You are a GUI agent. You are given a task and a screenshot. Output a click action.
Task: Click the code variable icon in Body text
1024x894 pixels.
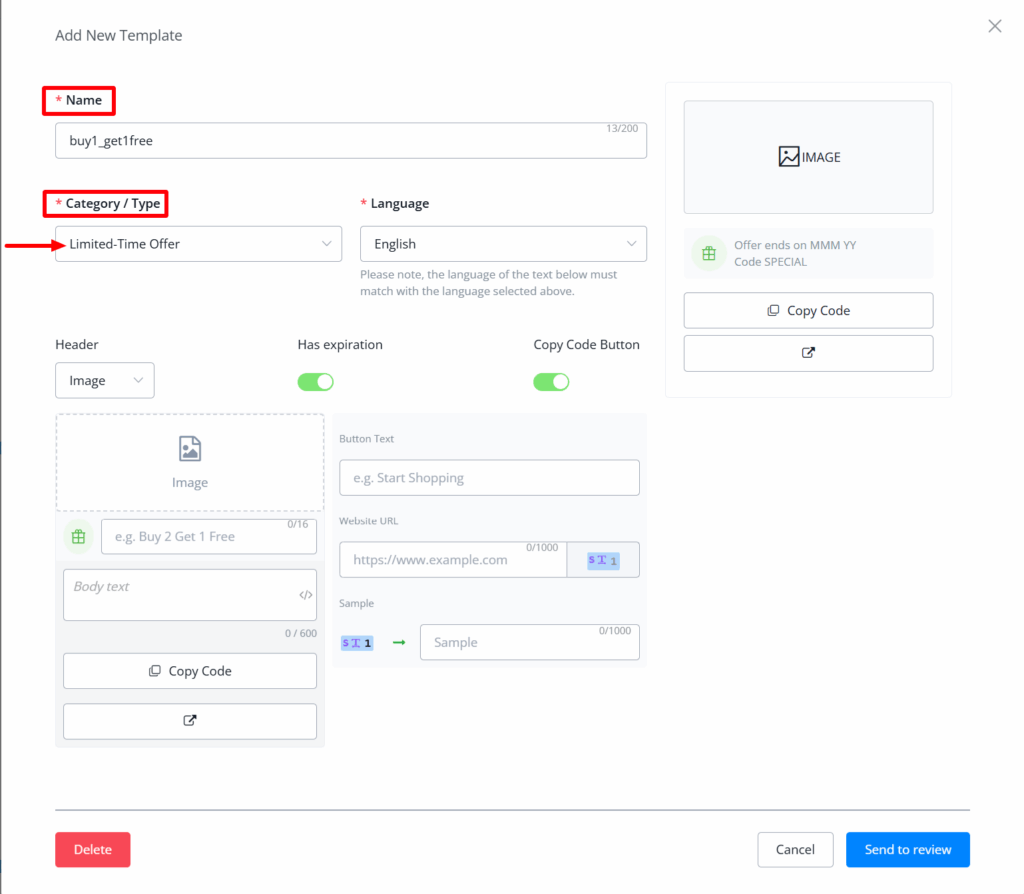coord(305,595)
